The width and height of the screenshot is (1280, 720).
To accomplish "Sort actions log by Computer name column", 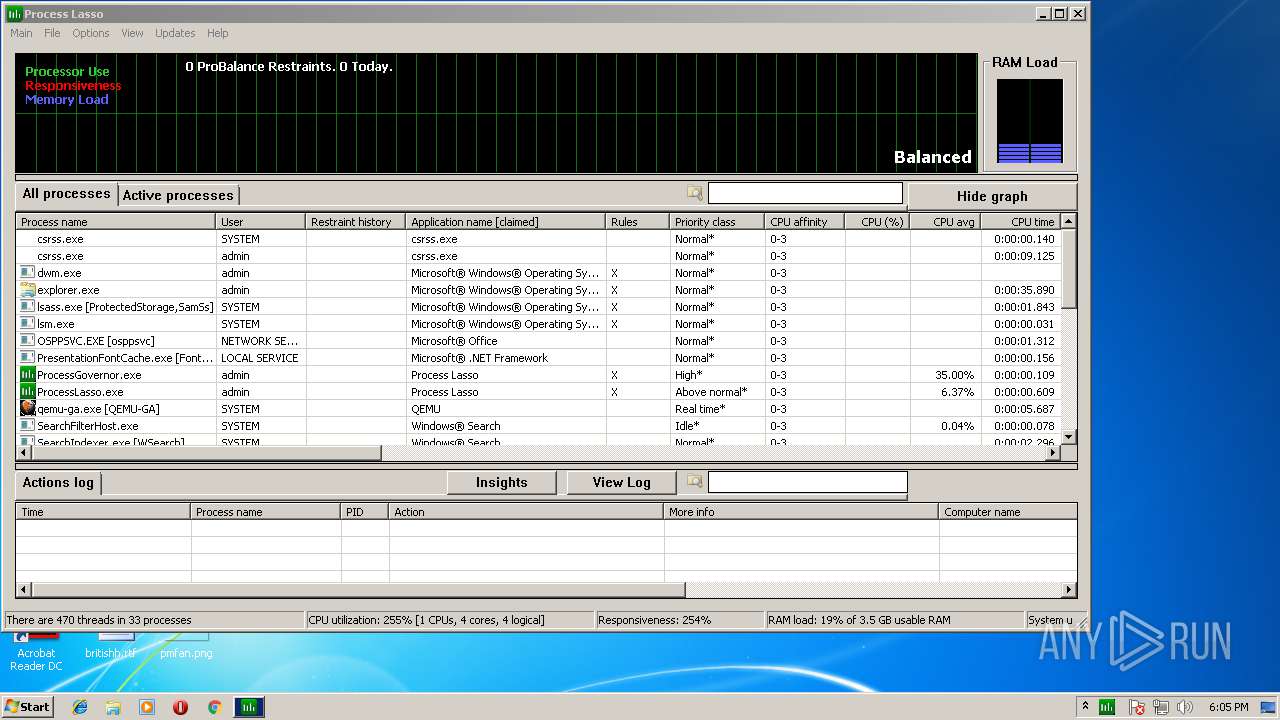I will 1009,512.
